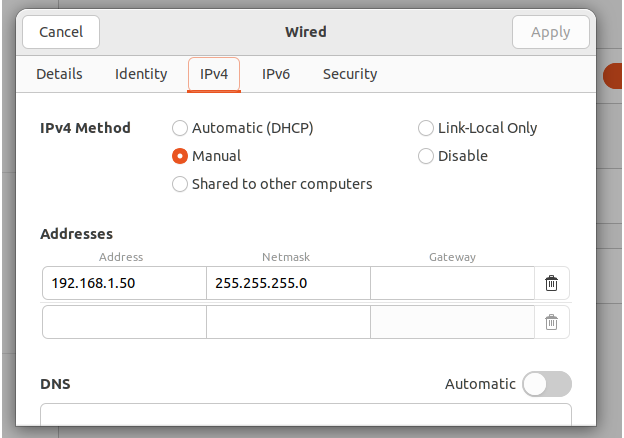Switch to the Details tab
The image size is (624, 438).
(x=59, y=74)
